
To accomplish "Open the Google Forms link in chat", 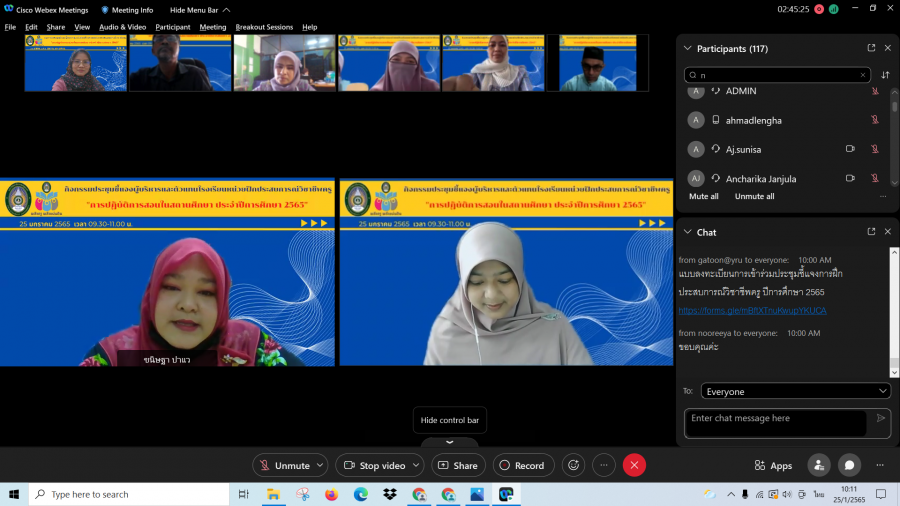I will coord(752,310).
